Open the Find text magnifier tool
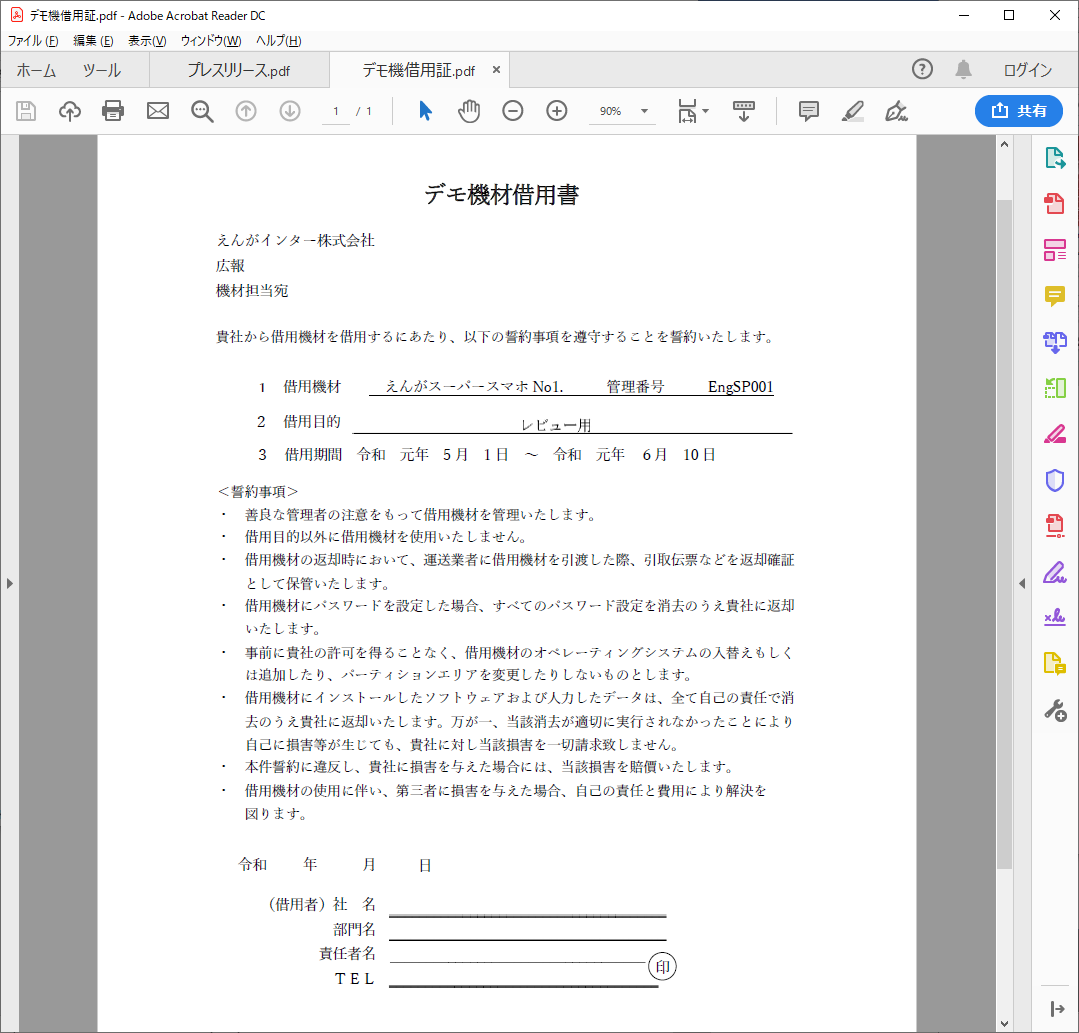 [x=202, y=111]
